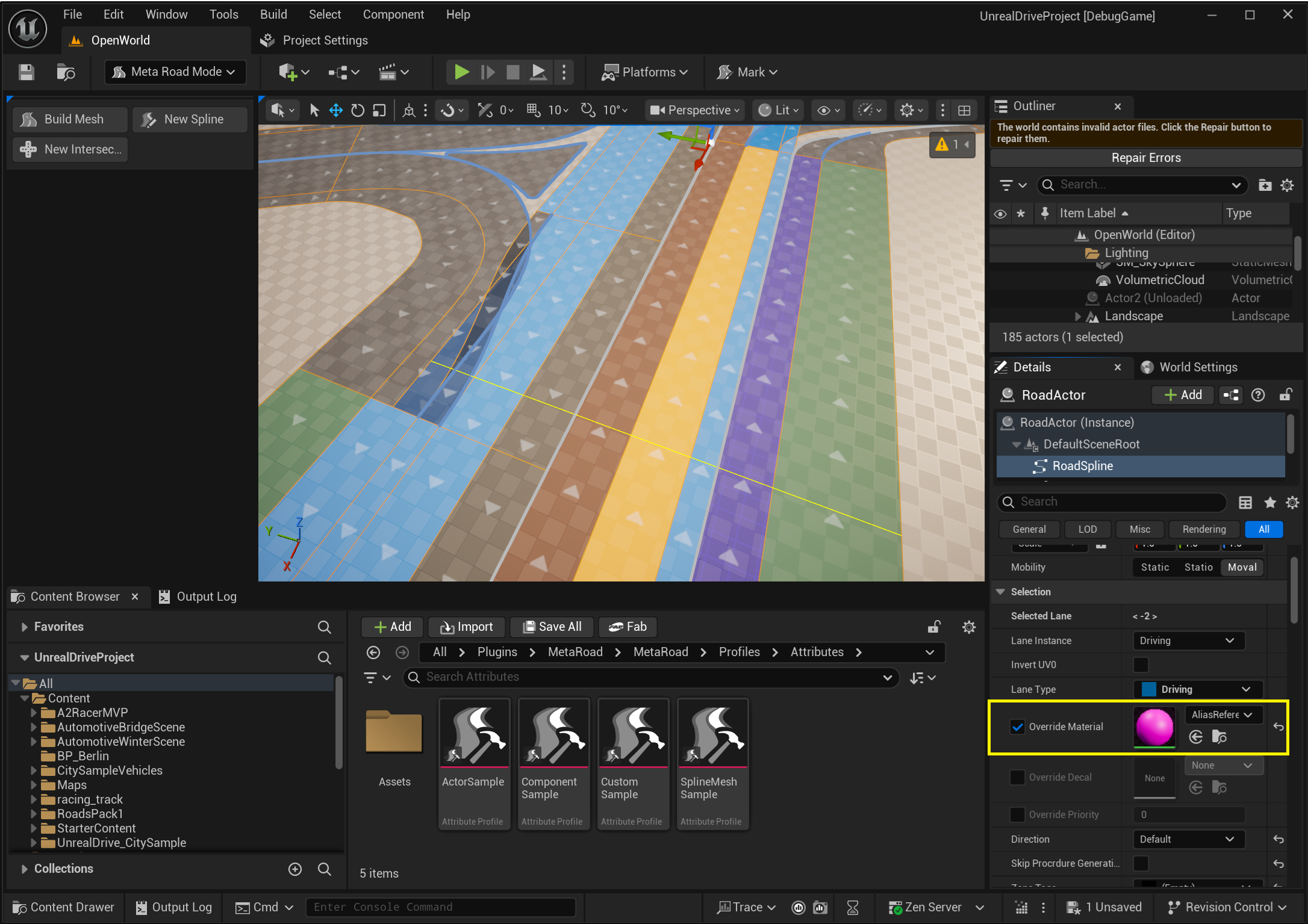Click the Content Browser lock icon
1308x924 pixels.
(x=934, y=627)
